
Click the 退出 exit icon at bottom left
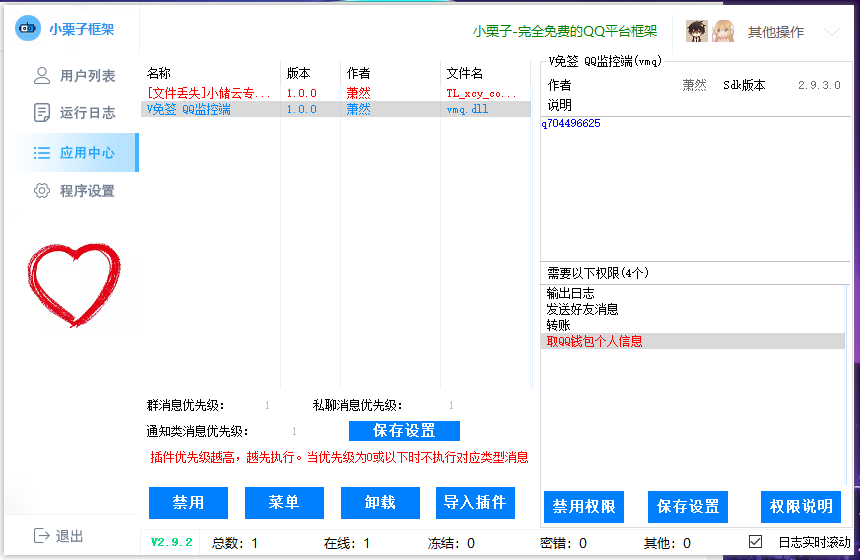tap(42, 536)
